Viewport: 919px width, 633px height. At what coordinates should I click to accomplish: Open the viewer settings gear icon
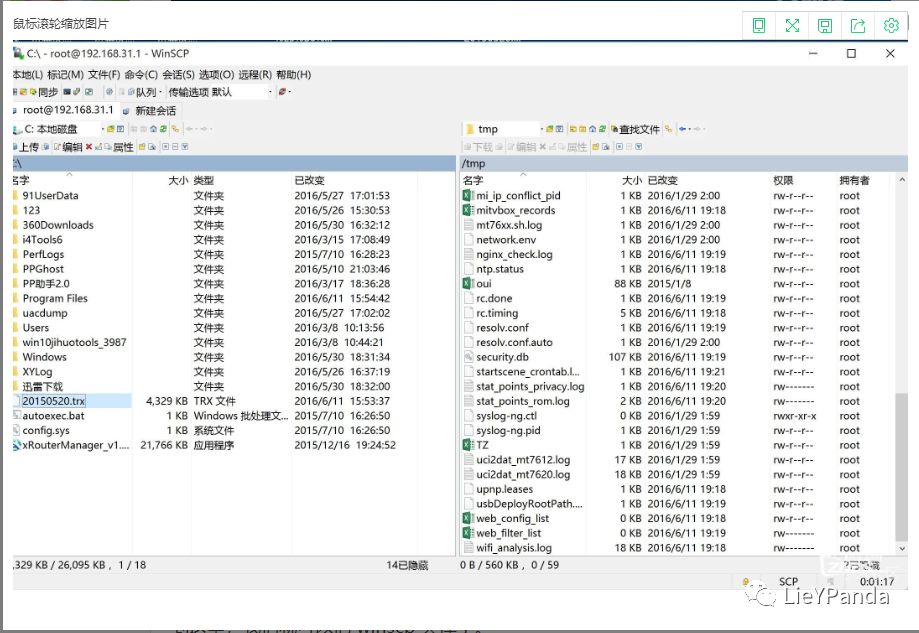pos(891,26)
